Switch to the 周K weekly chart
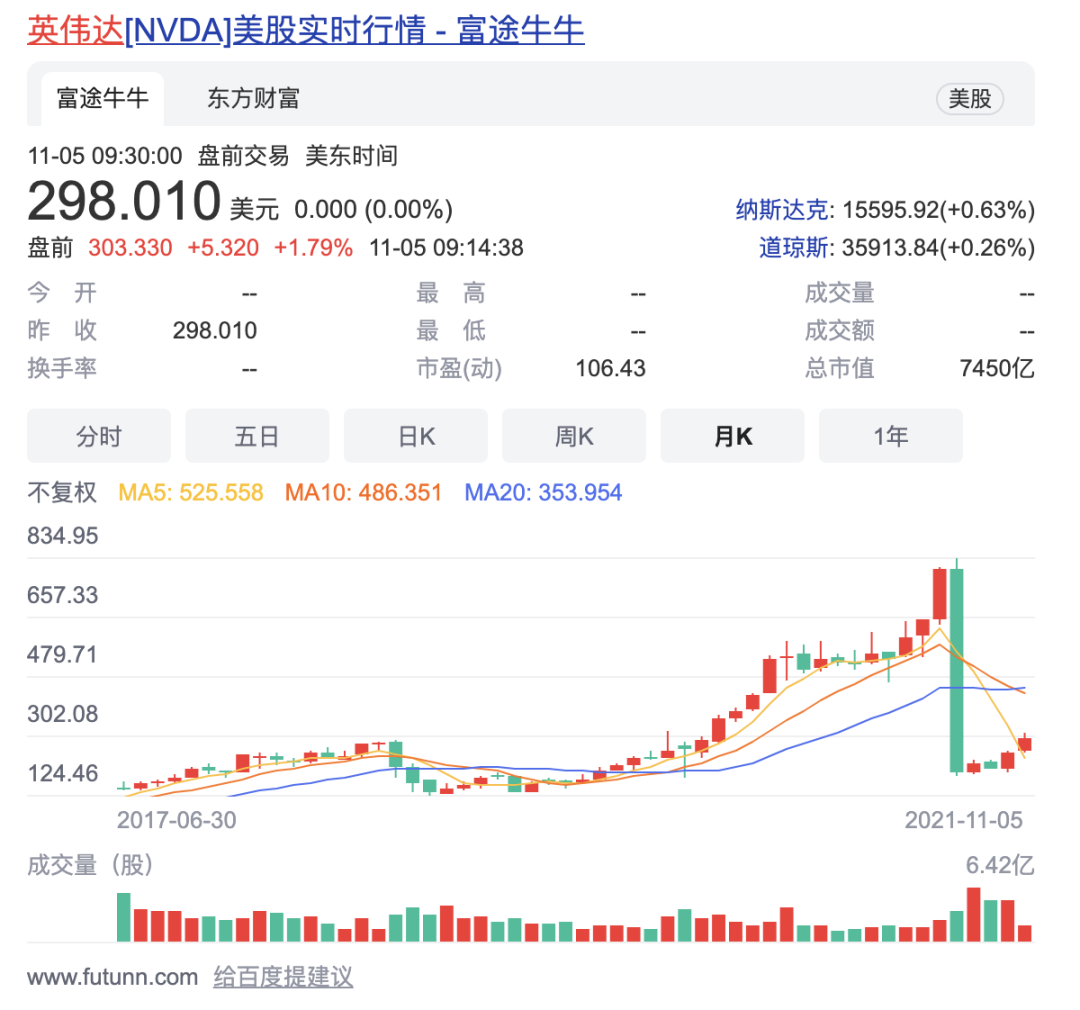 pyautogui.click(x=574, y=436)
